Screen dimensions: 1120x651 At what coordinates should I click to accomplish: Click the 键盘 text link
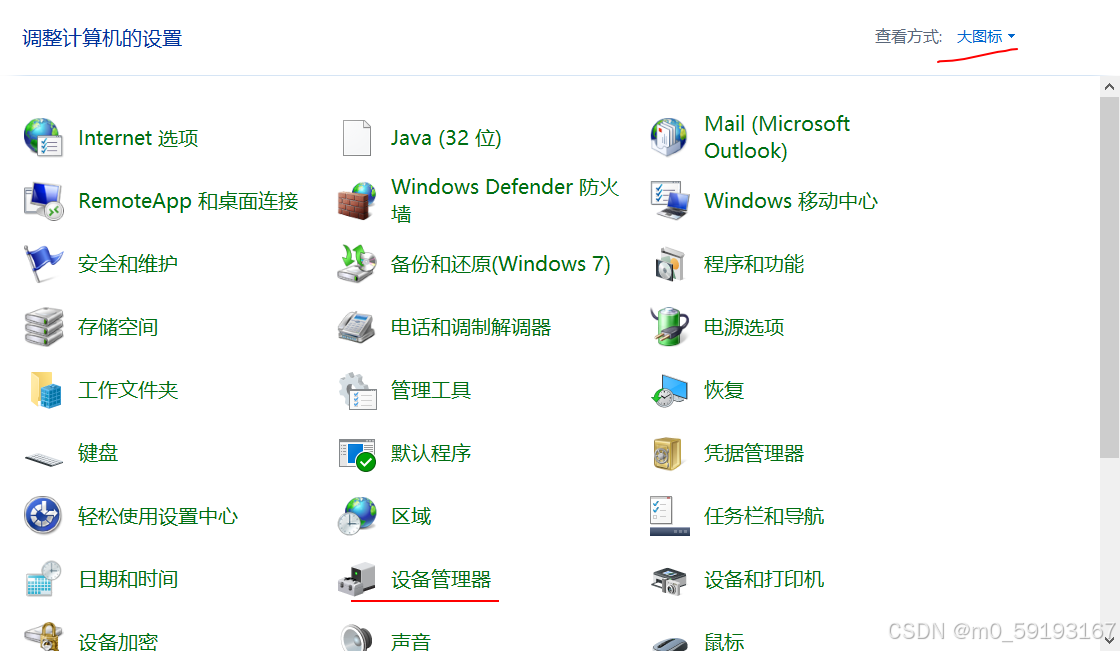click(x=98, y=453)
